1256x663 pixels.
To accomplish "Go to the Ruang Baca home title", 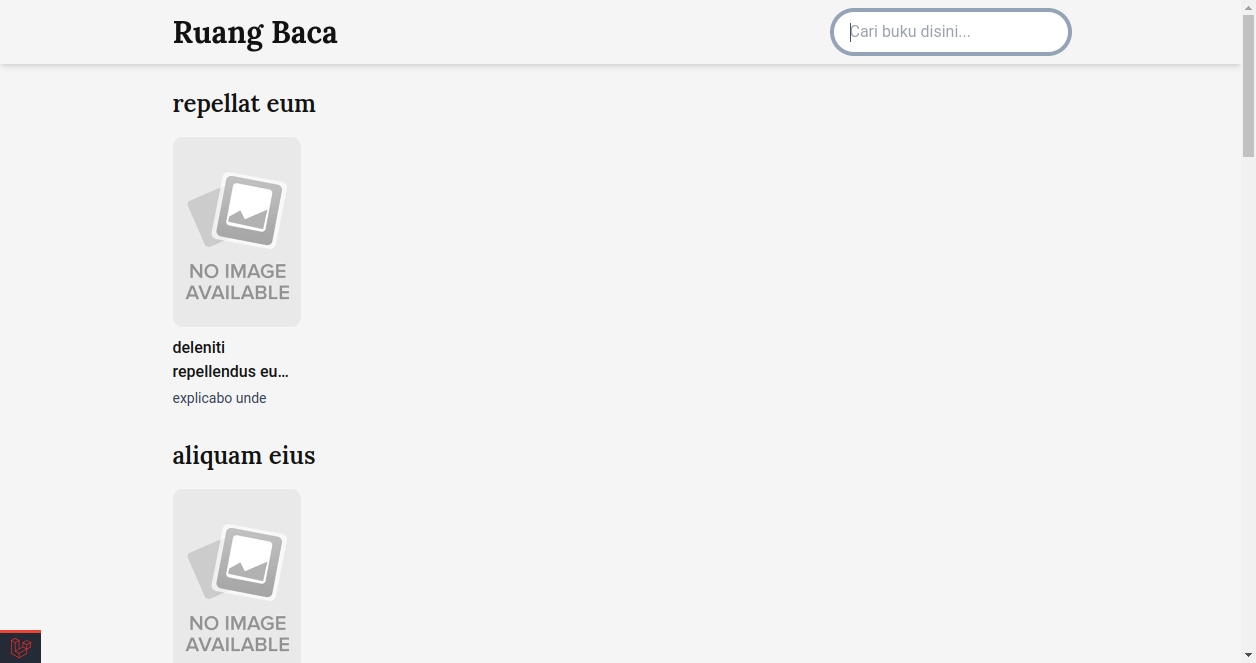I will pos(255,32).
